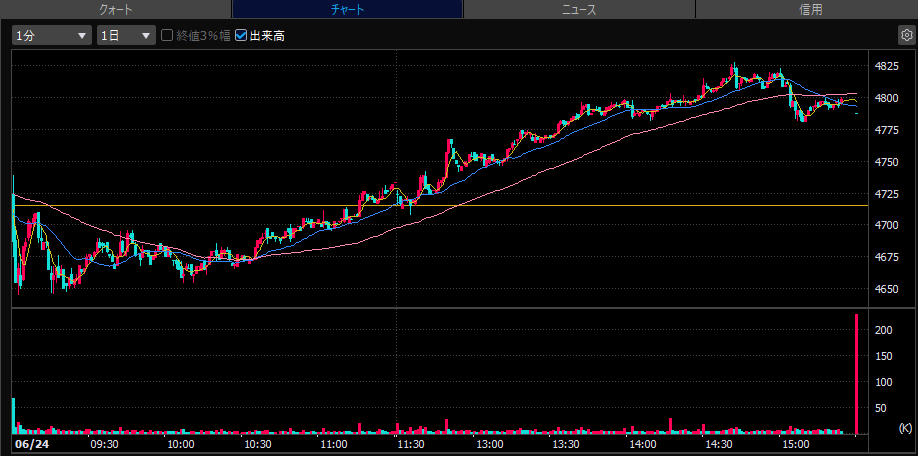Click the 10:00 time axis label

181,444
